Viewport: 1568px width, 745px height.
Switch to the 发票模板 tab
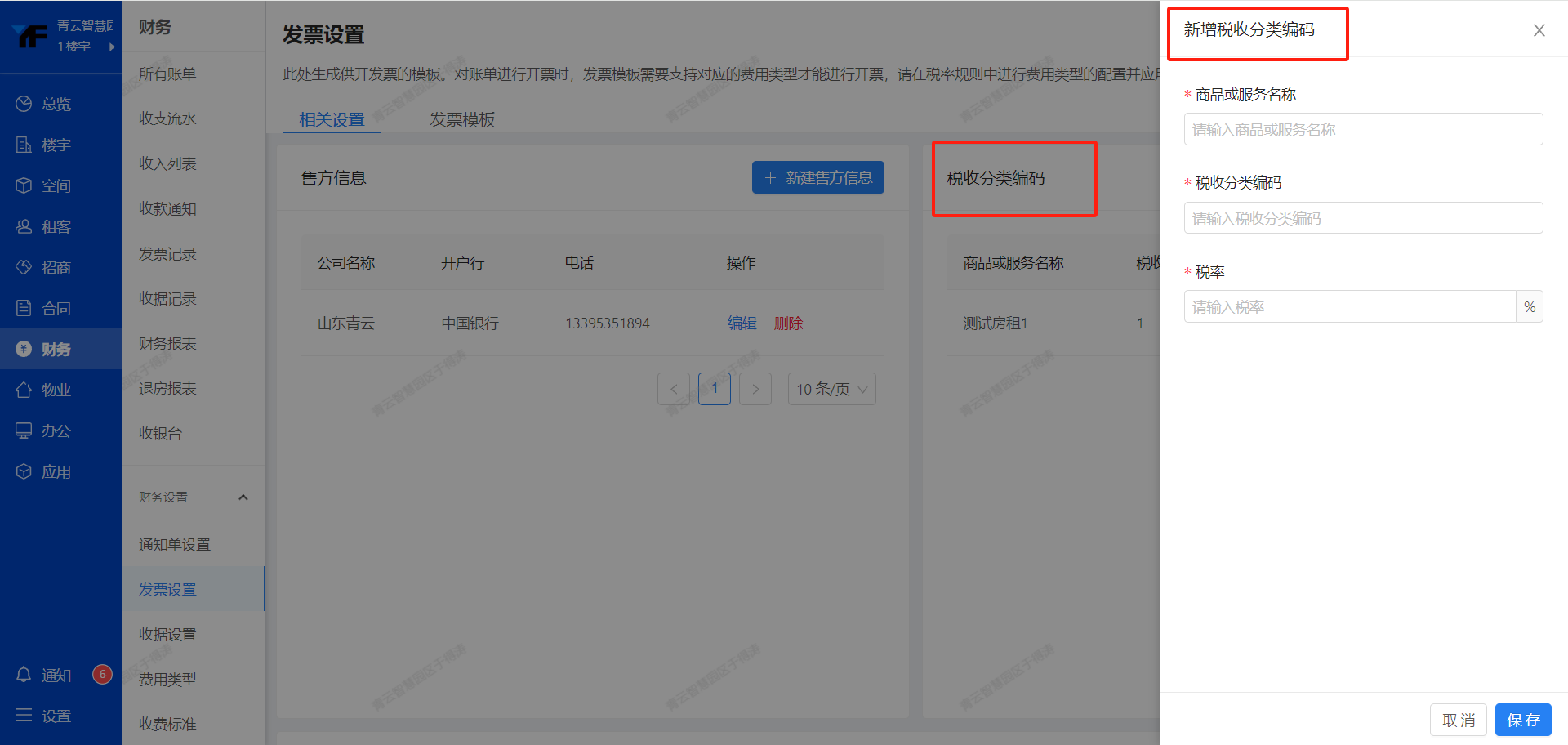coord(462,119)
